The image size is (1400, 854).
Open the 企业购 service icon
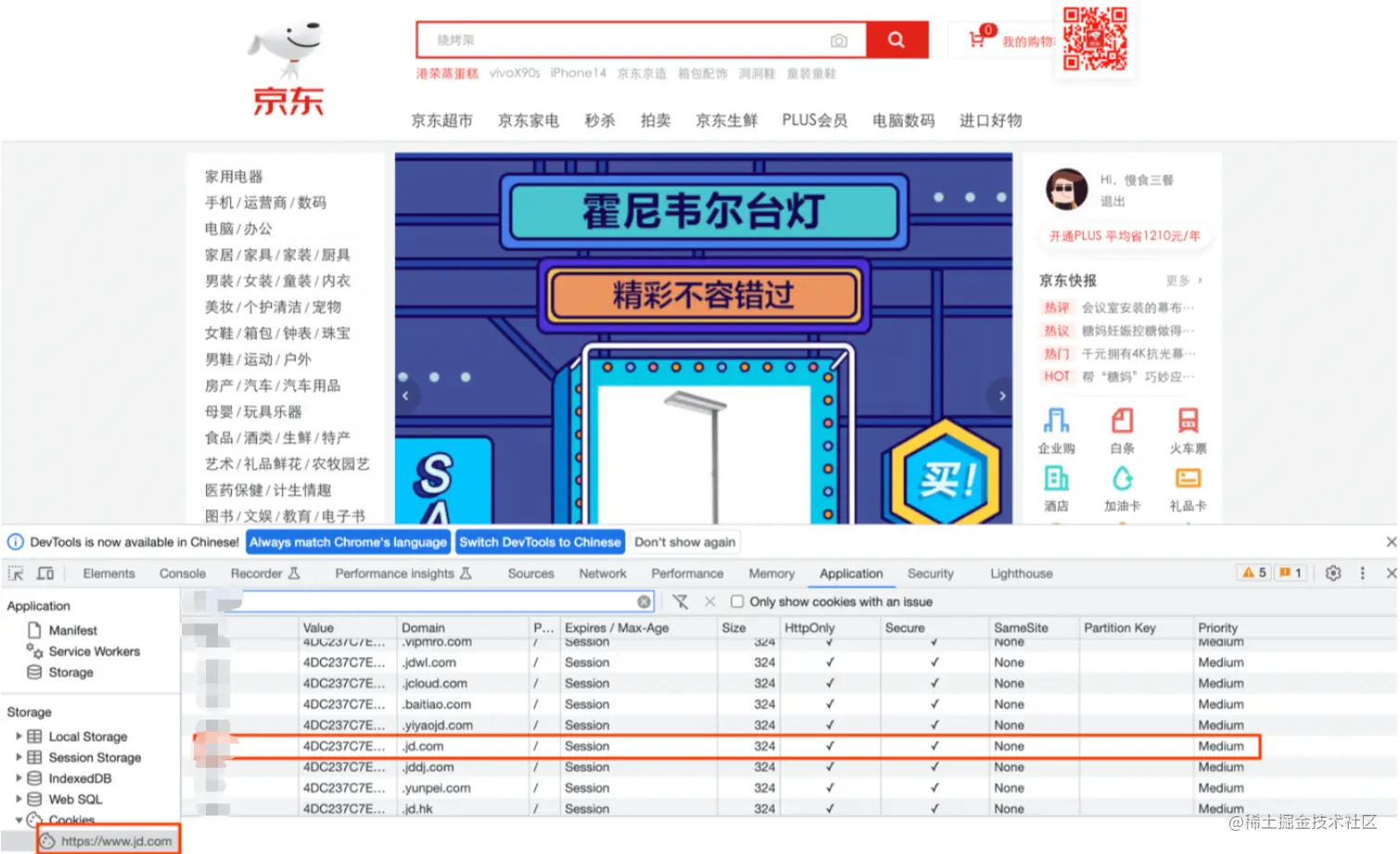click(1057, 421)
